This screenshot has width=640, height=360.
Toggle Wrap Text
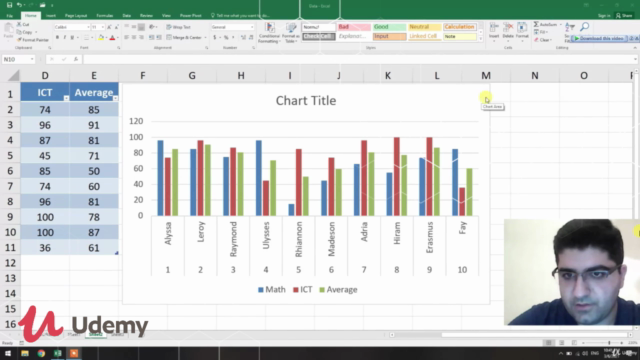coord(179,27)
